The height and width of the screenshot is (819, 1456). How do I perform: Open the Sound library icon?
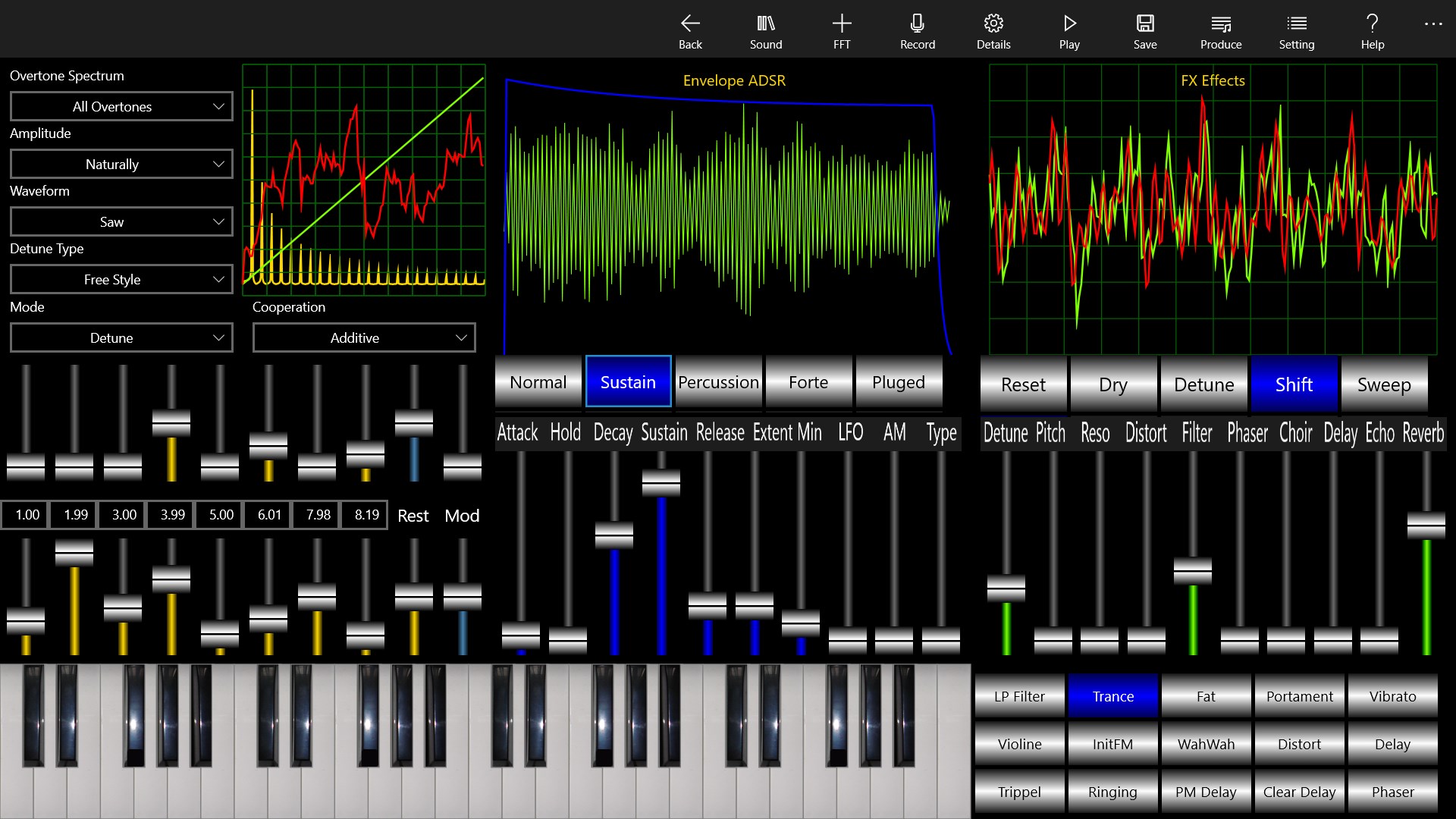click(x=766, y=24)
